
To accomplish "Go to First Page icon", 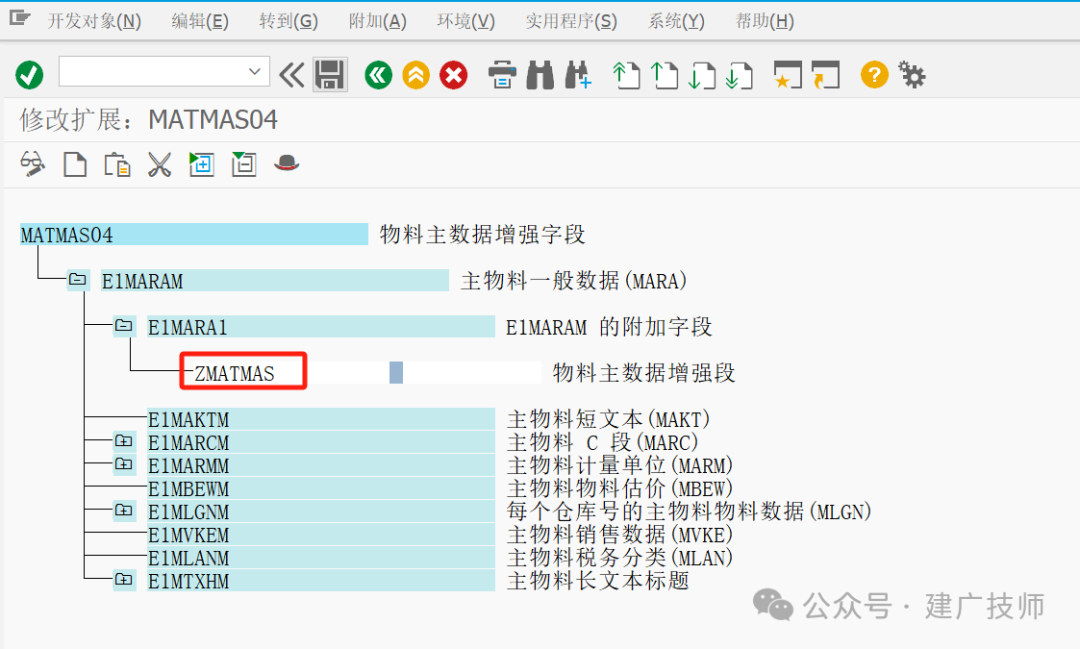I will tap(627, 74).
